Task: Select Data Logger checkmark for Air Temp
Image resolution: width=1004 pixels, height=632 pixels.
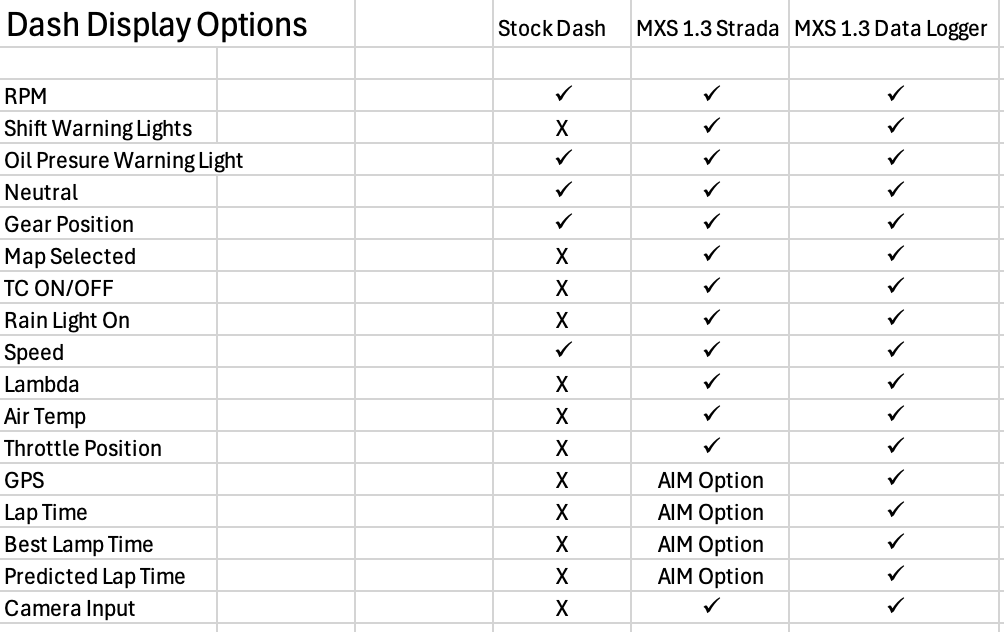Action: click(895, 416)
